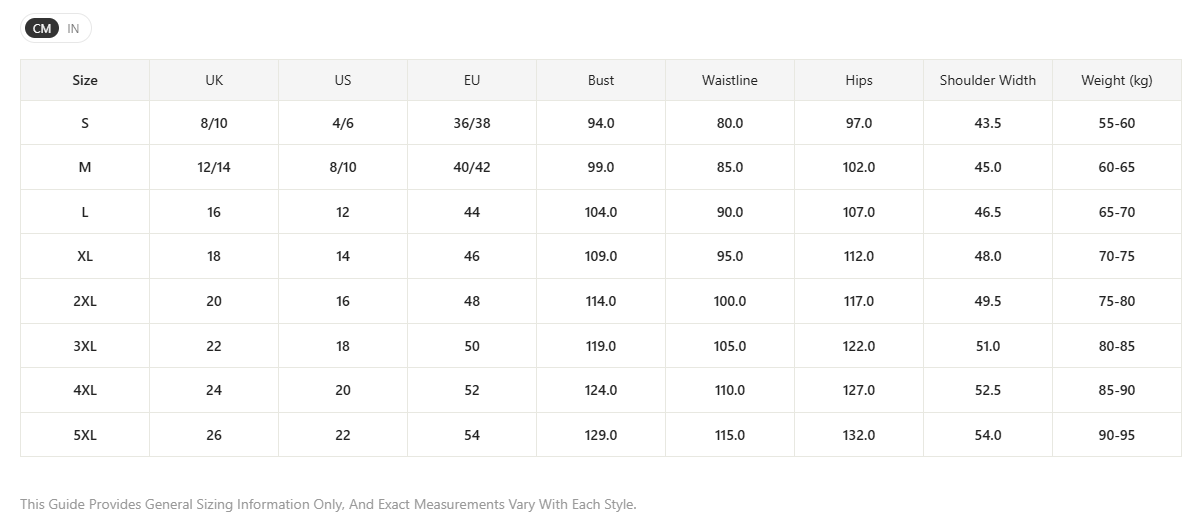This screenshot has height=532, width=1200.
Task: Click the Hips column header
Action: click(x=859, y=80)
